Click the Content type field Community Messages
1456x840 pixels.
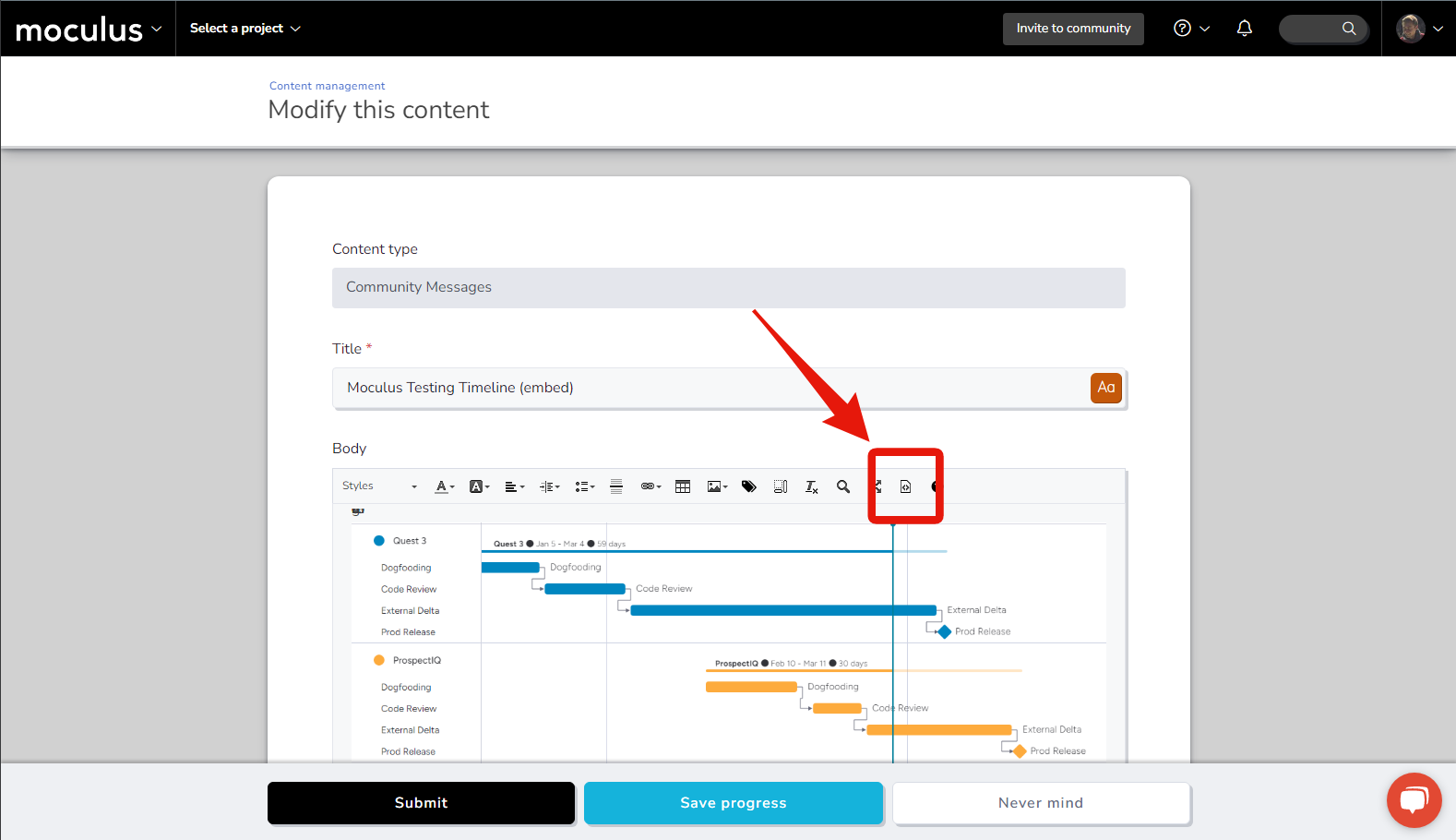pos(729,288)
